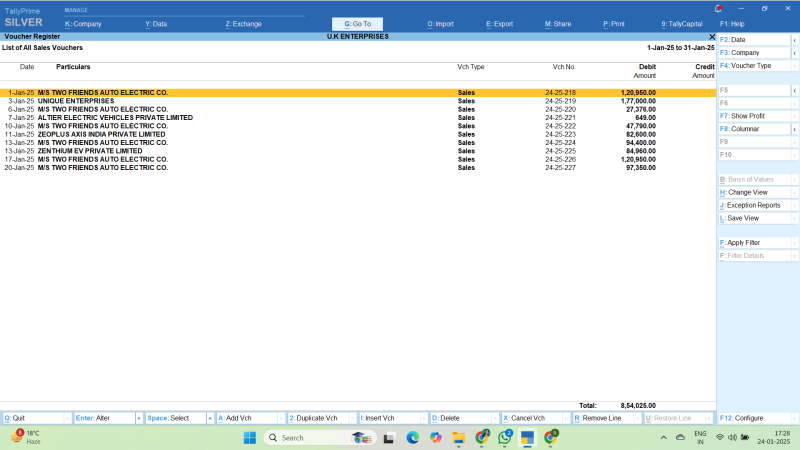Expand the arrow next to F8: Columnar
Viewport: 800px width, 450px height.
point(794,129)
